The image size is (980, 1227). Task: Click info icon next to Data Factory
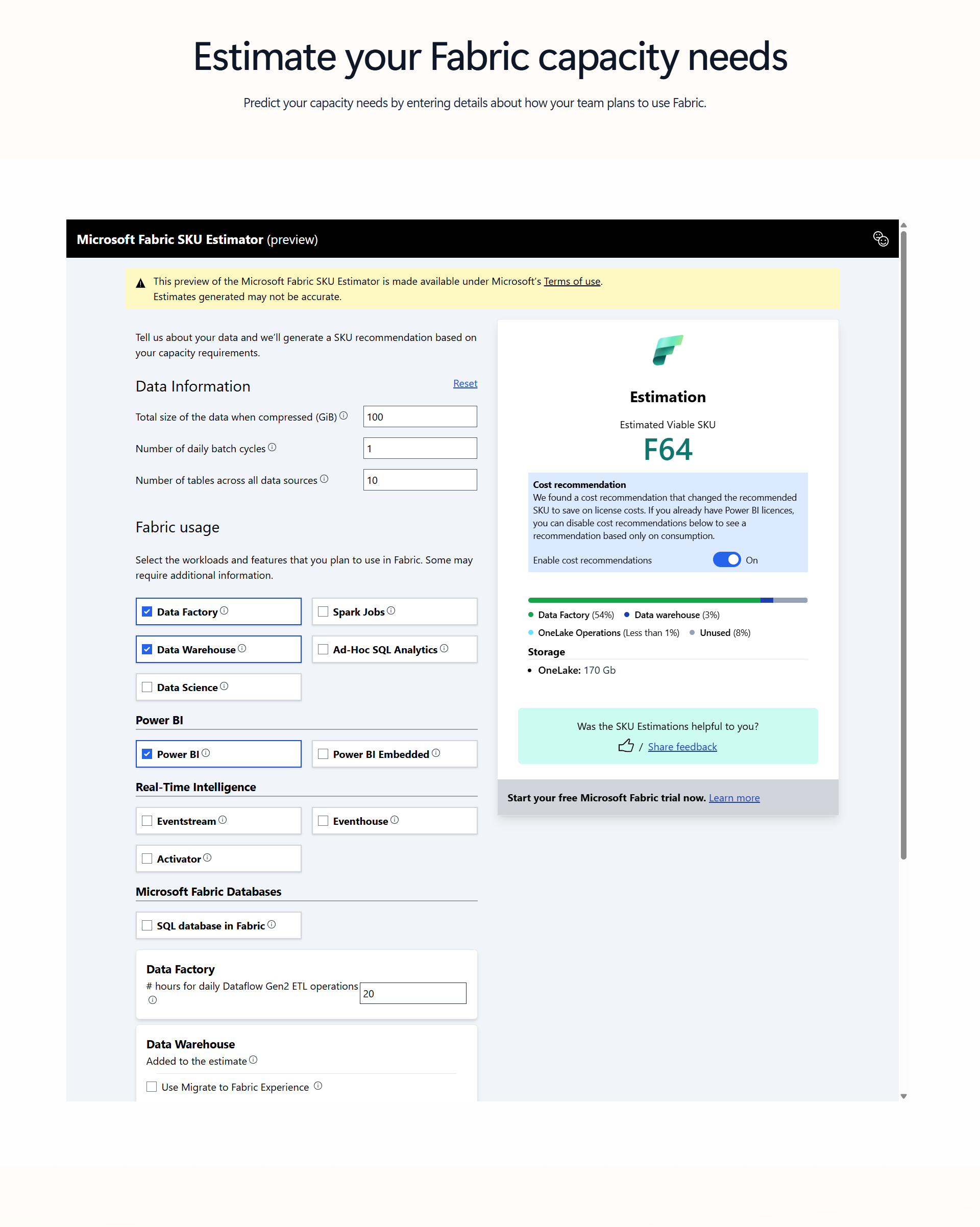(x=224, y=610)
